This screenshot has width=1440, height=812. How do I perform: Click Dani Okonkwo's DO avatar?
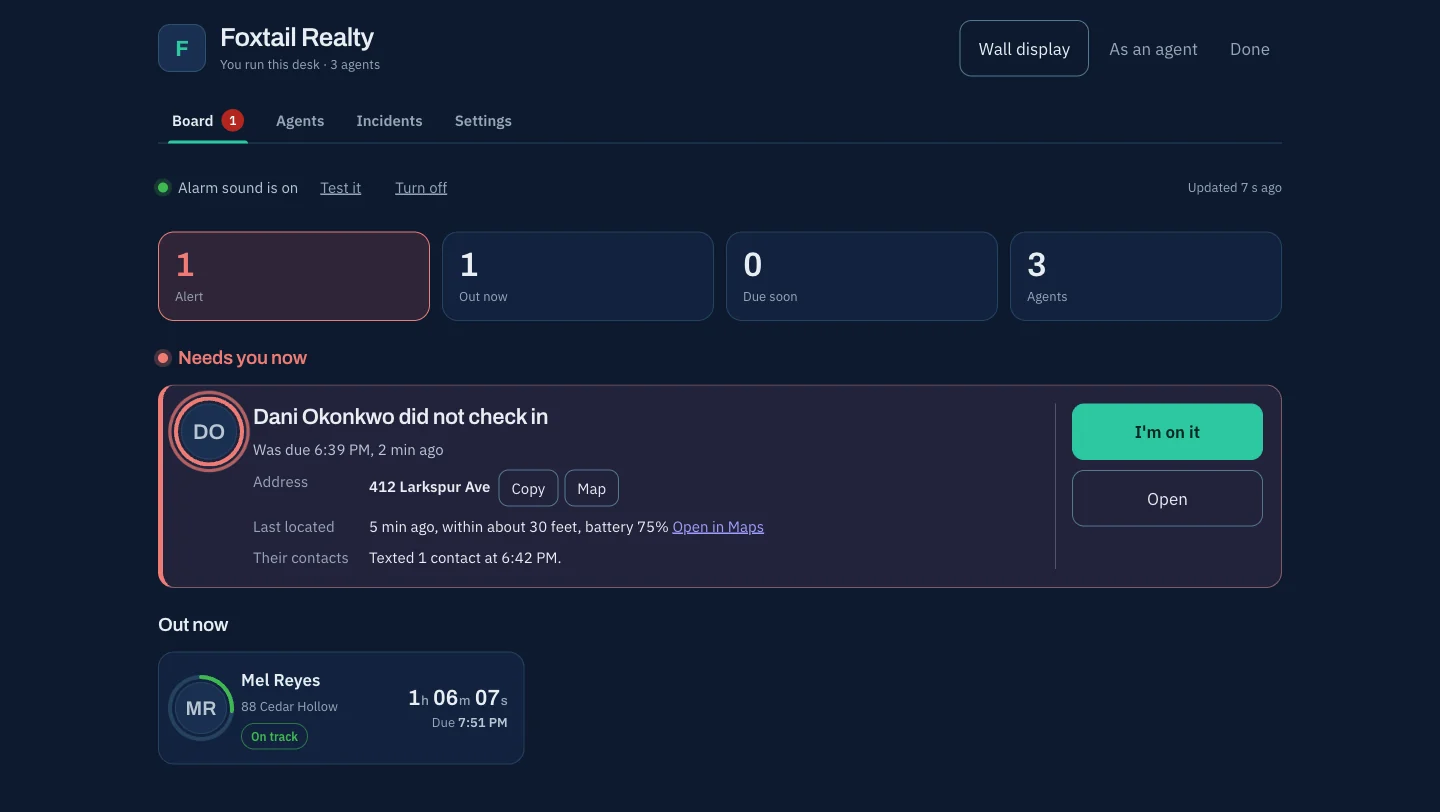[x=209, y=432]
